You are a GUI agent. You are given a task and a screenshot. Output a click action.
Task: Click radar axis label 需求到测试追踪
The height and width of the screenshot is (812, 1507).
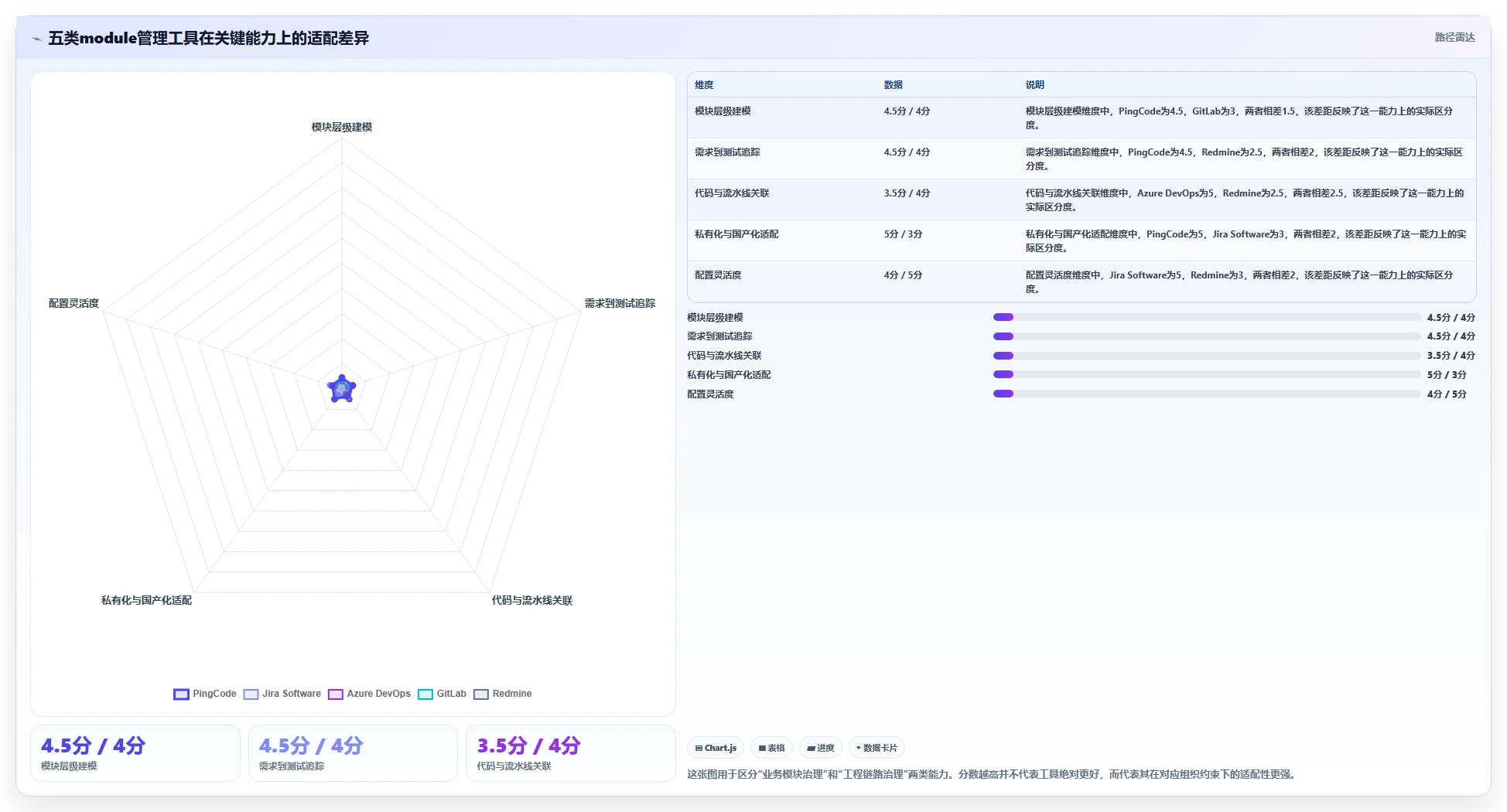(620, 303)
